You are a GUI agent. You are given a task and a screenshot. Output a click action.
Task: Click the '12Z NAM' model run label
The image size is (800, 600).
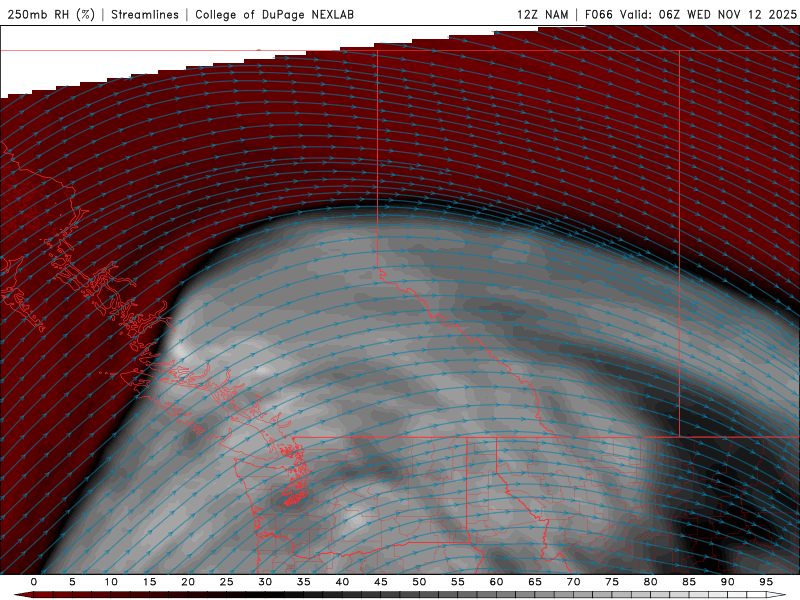(x=542, y=14)
